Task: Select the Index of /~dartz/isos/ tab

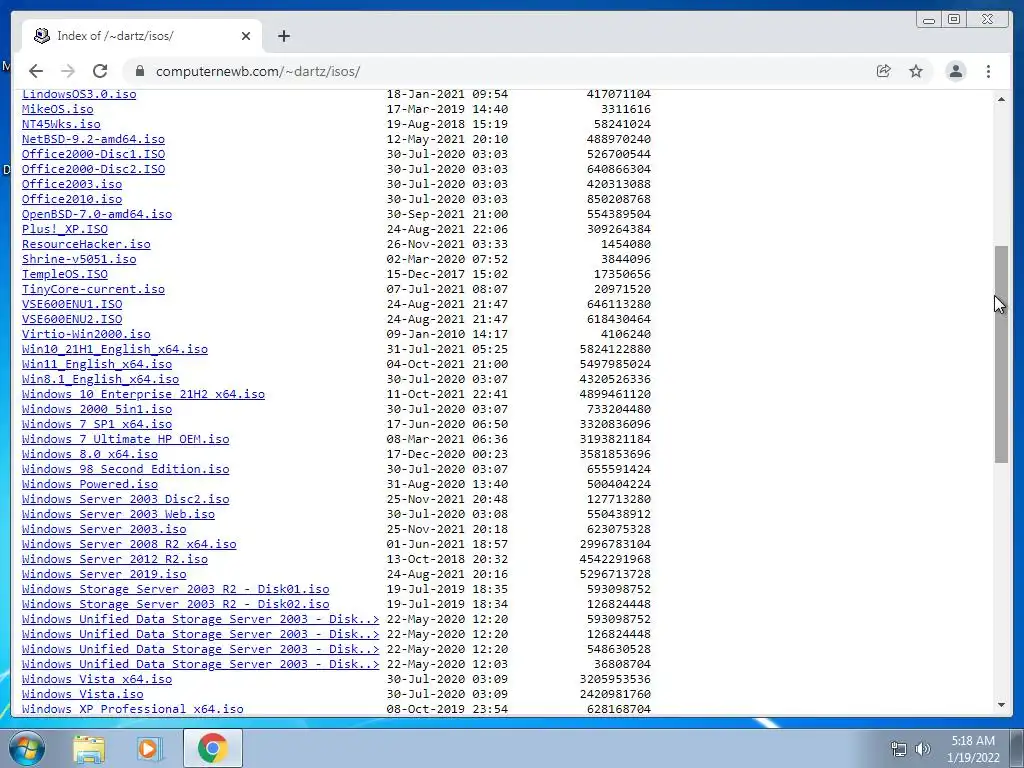Action: pyautogui.click(x=142, y=36)
